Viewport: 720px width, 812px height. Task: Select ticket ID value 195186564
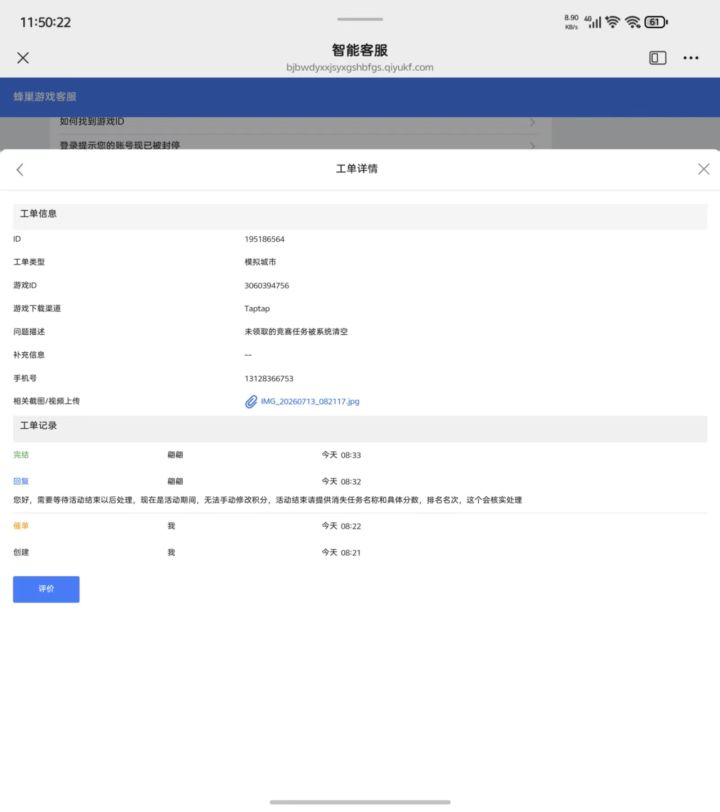264,239
